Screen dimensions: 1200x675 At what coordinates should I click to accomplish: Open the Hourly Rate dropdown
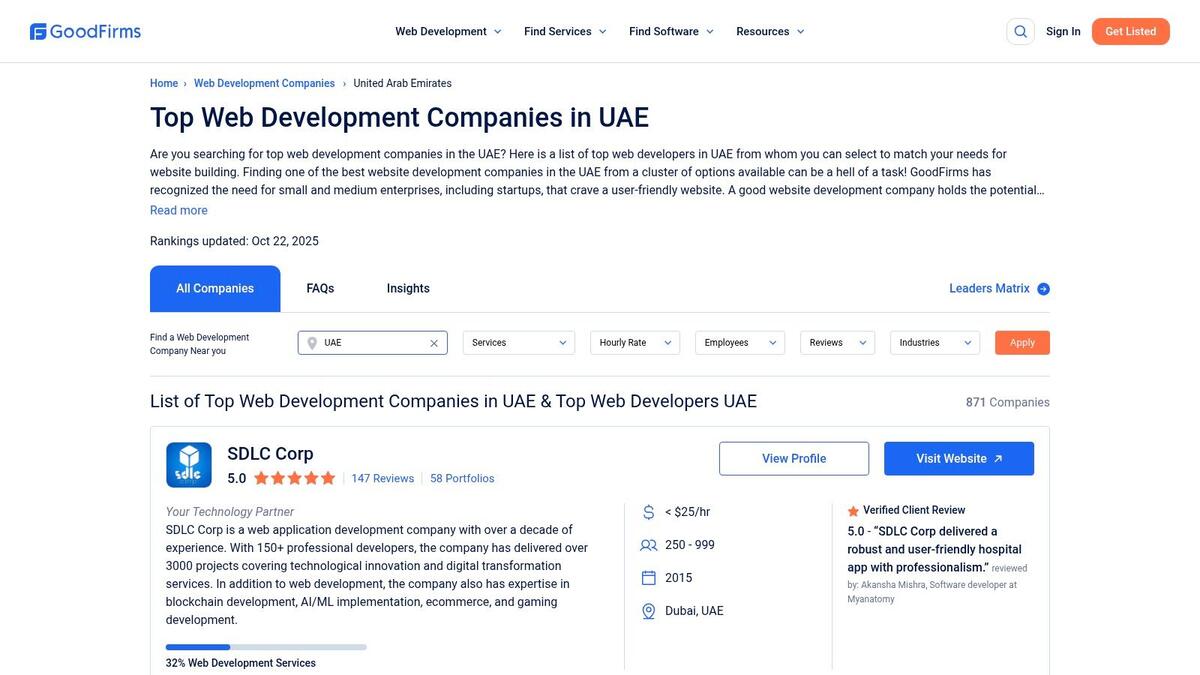pyautogui.click(x=634, y=343)
